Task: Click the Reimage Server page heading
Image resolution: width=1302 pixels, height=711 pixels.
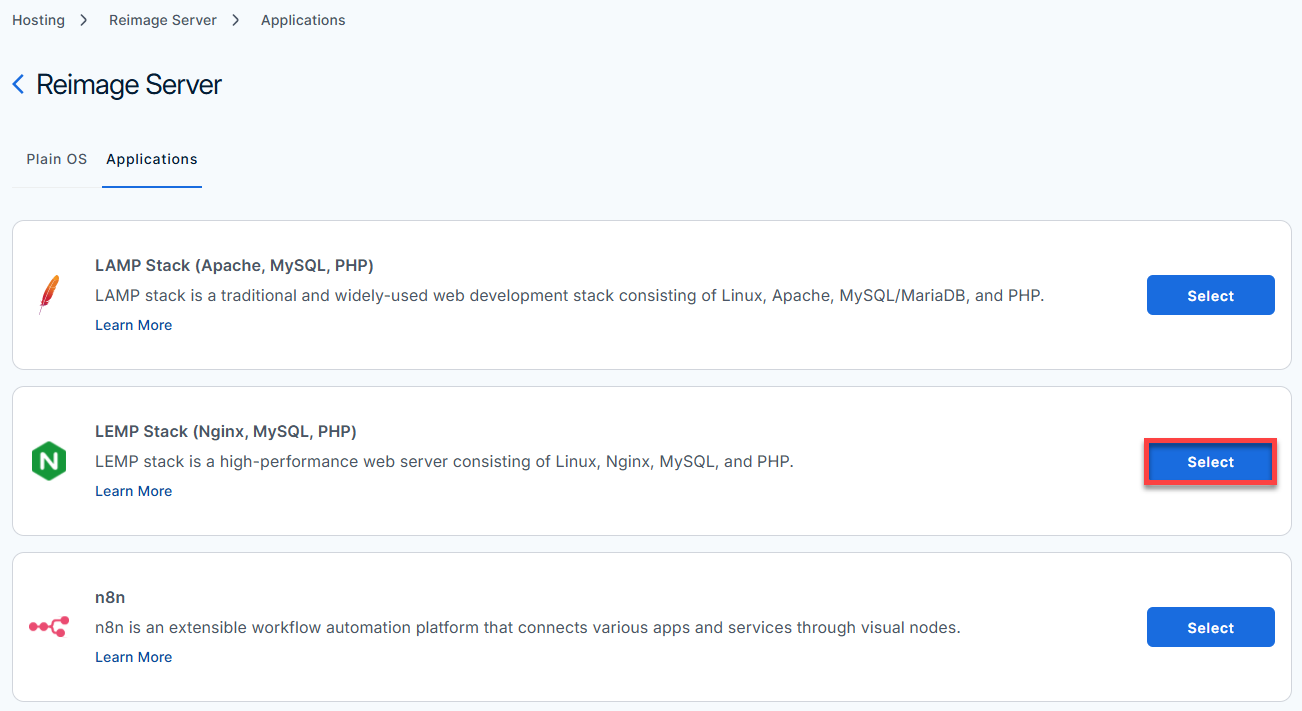Action: (129, 85)
